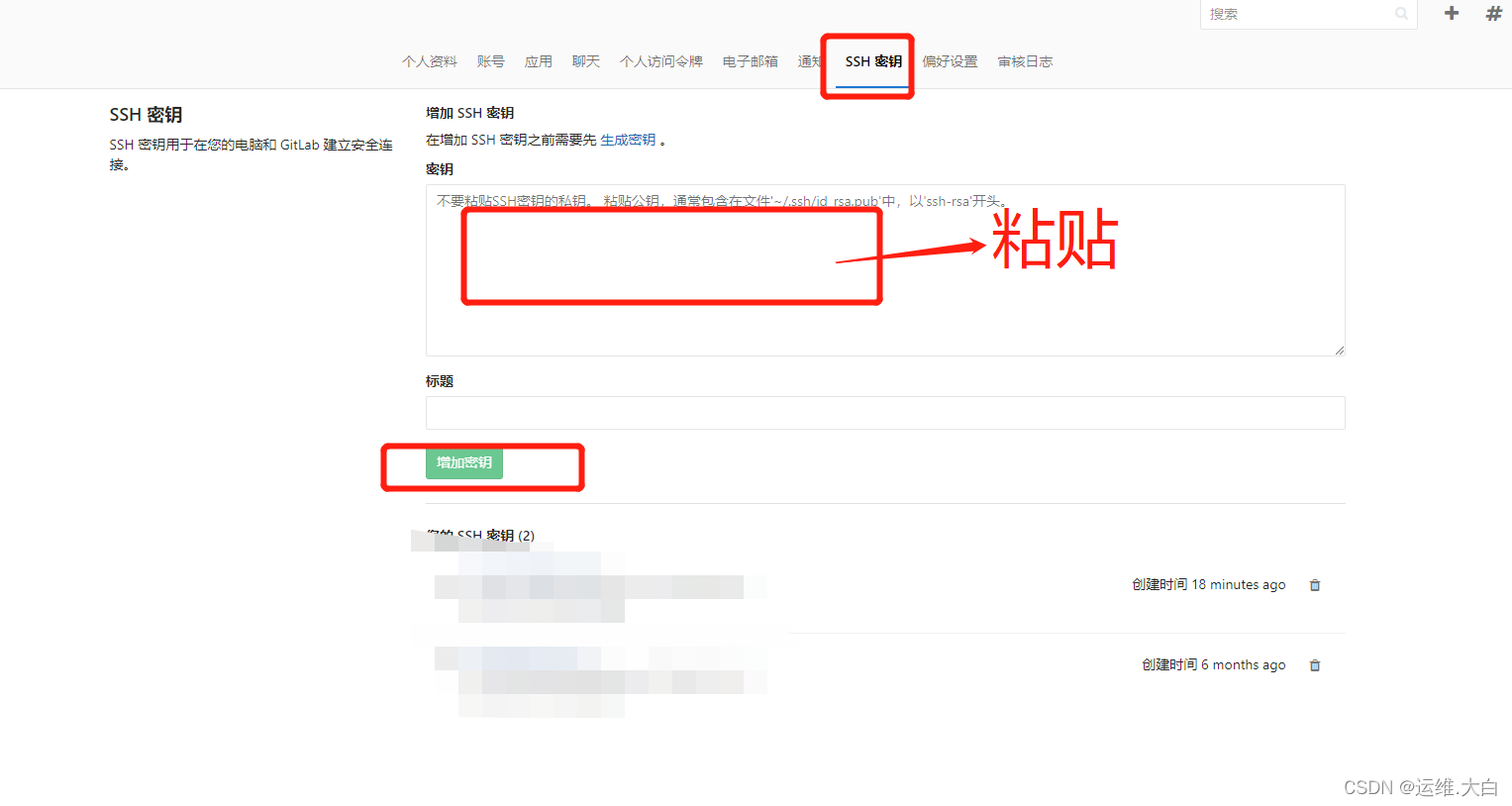Open the 聊天 tab
Image resolution: width=1512 pixels, height=806 pixels.
click(585, 60)
